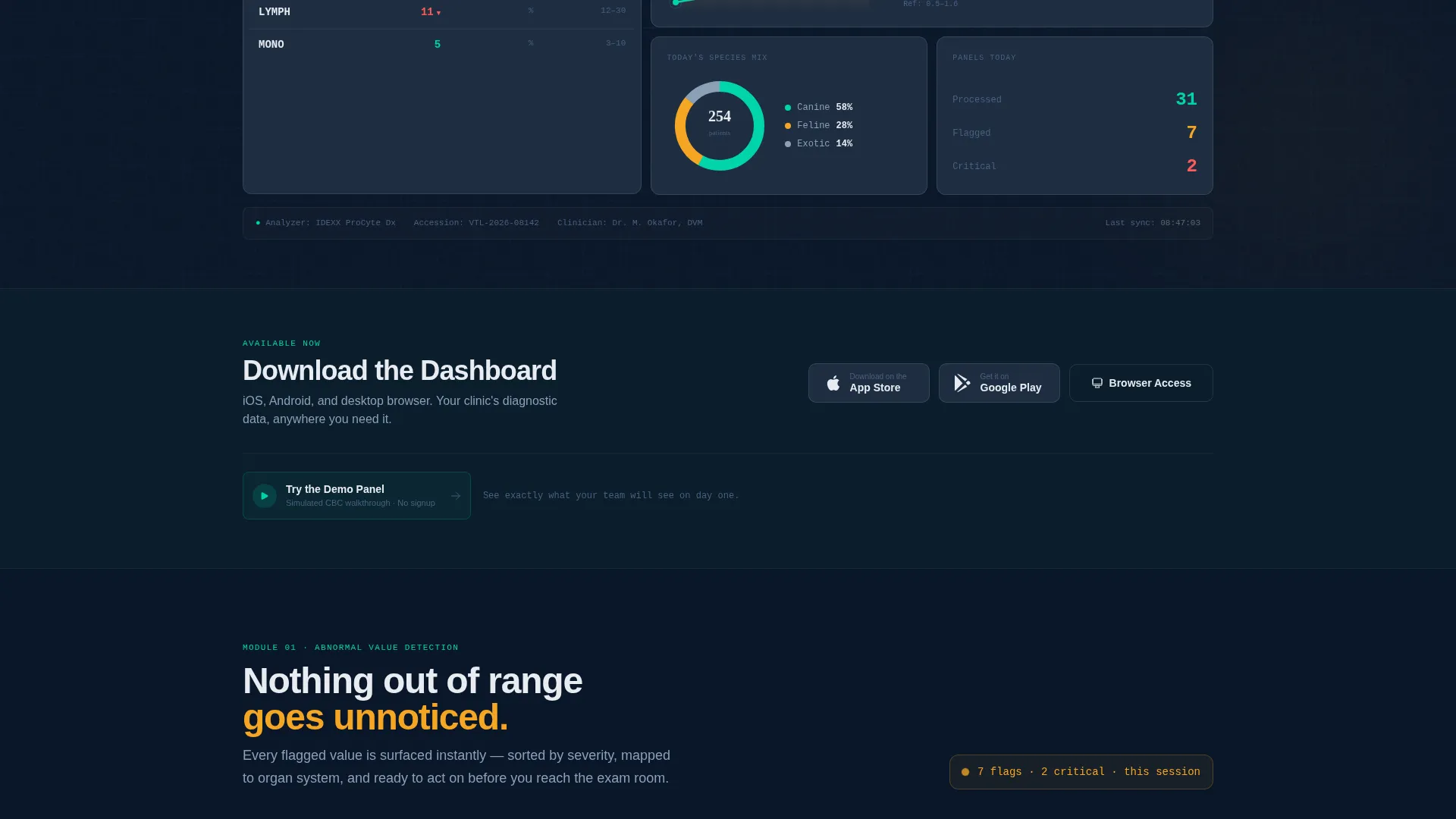Click the Processed count 31
Image resolution: width=1456 pixels, height=819 pixels.
1187,99
